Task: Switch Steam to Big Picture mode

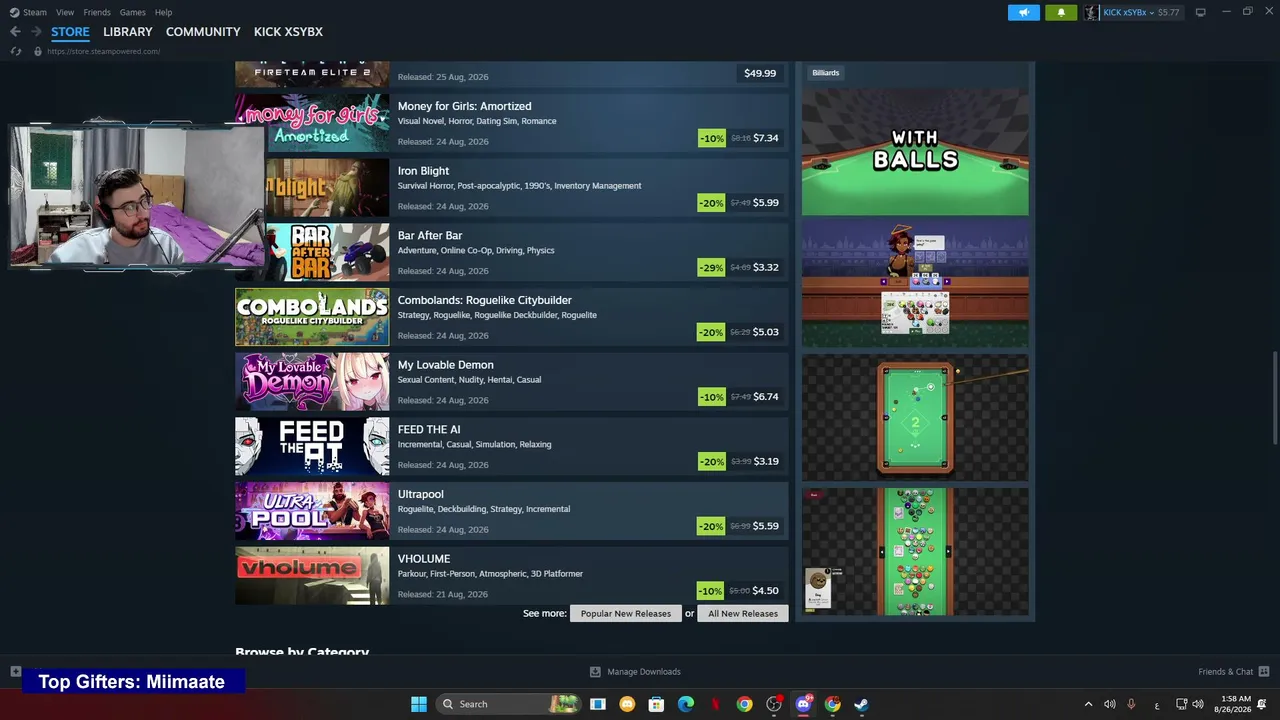Action: pos(1200,12)
